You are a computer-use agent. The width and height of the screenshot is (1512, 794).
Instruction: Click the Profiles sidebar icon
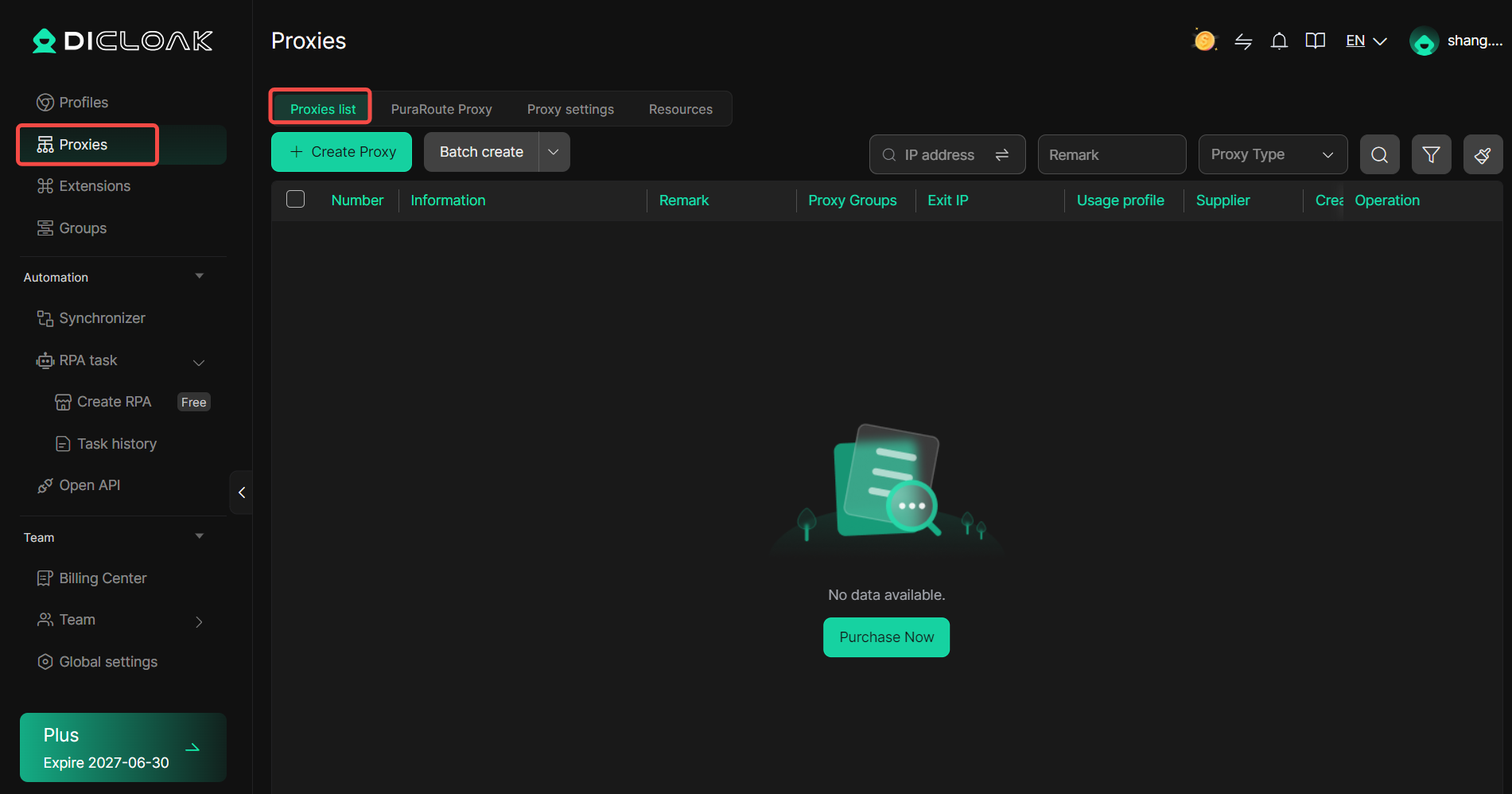click(45, 103)
